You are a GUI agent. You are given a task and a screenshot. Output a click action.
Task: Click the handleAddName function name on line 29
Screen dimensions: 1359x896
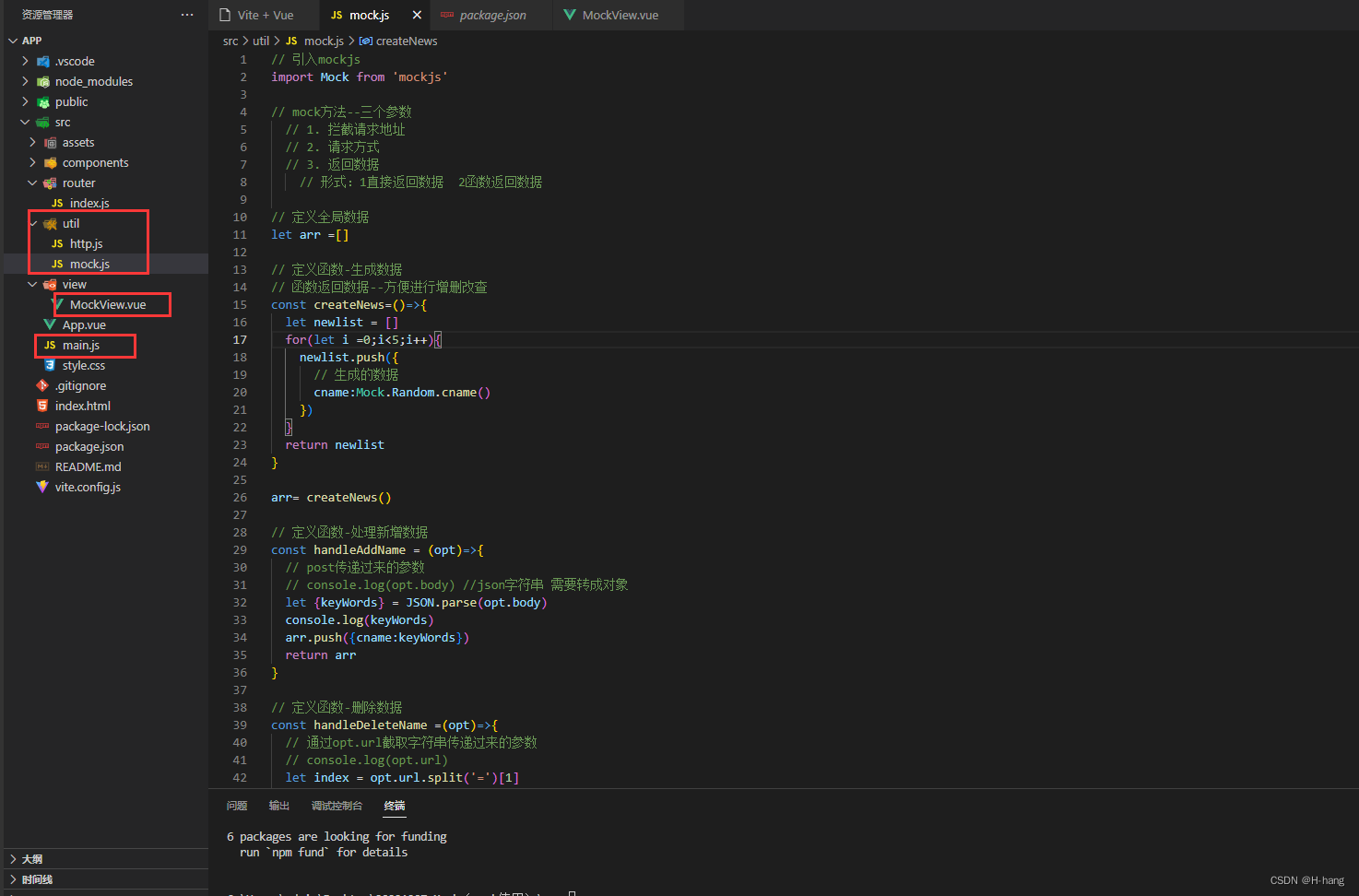pos(360,549)
